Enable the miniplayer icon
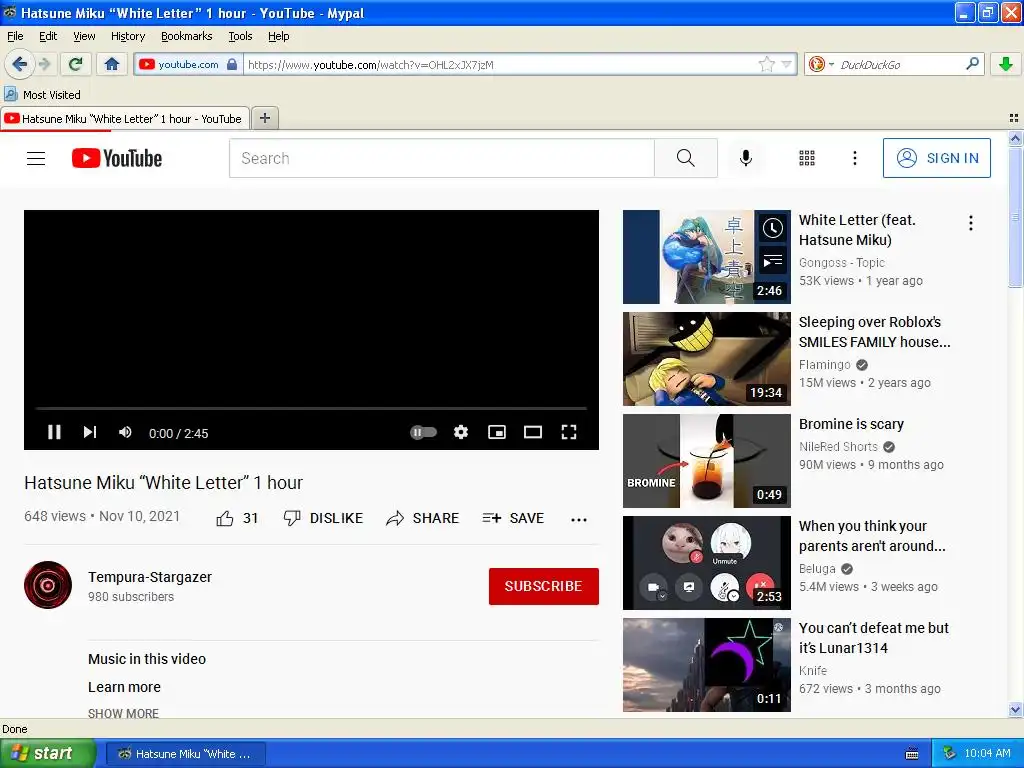Image resolution: width=1024 pixels, height=768 pixels. (497, 432)
